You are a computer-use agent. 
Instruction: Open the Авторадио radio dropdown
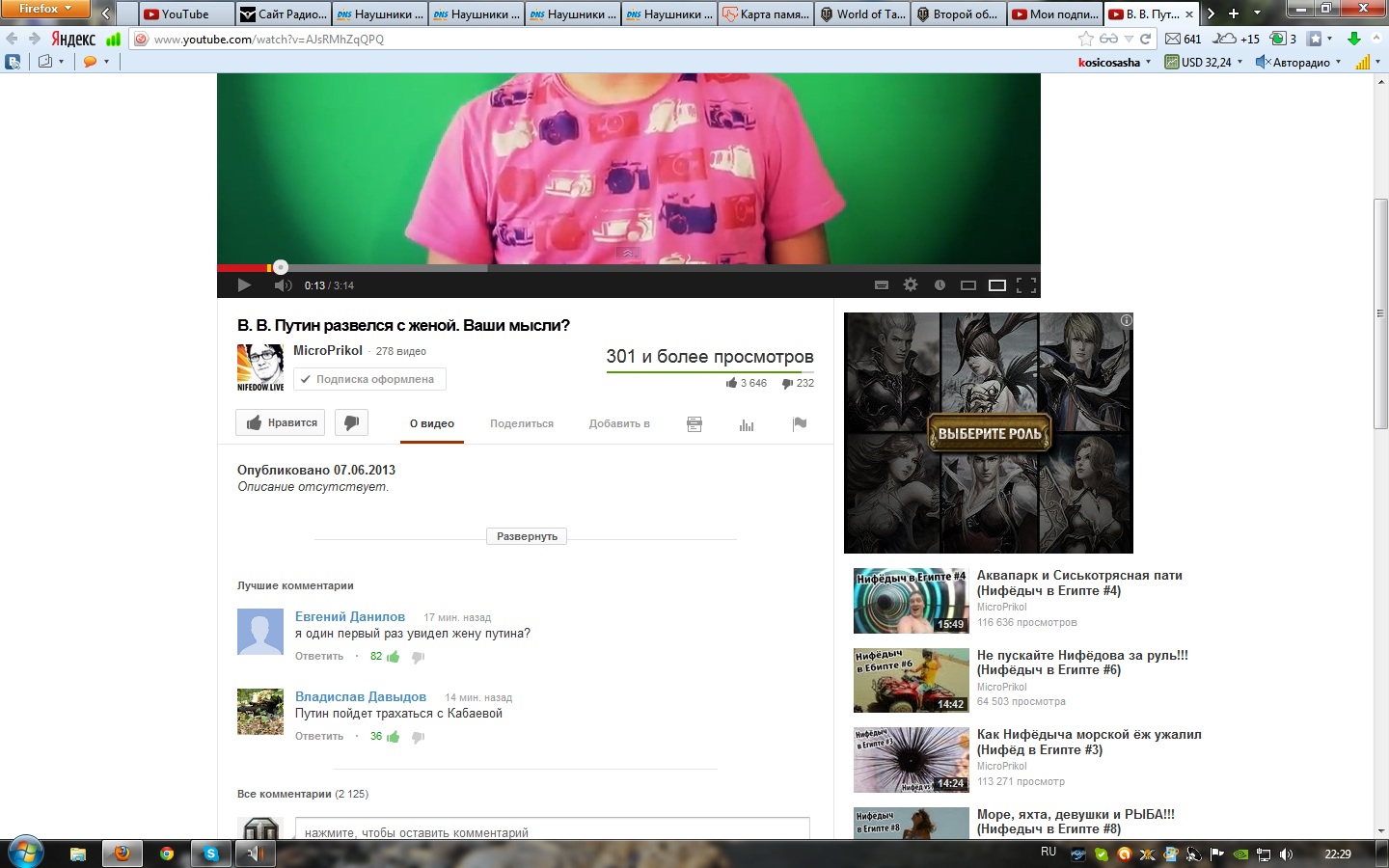tap(1298, 63)
